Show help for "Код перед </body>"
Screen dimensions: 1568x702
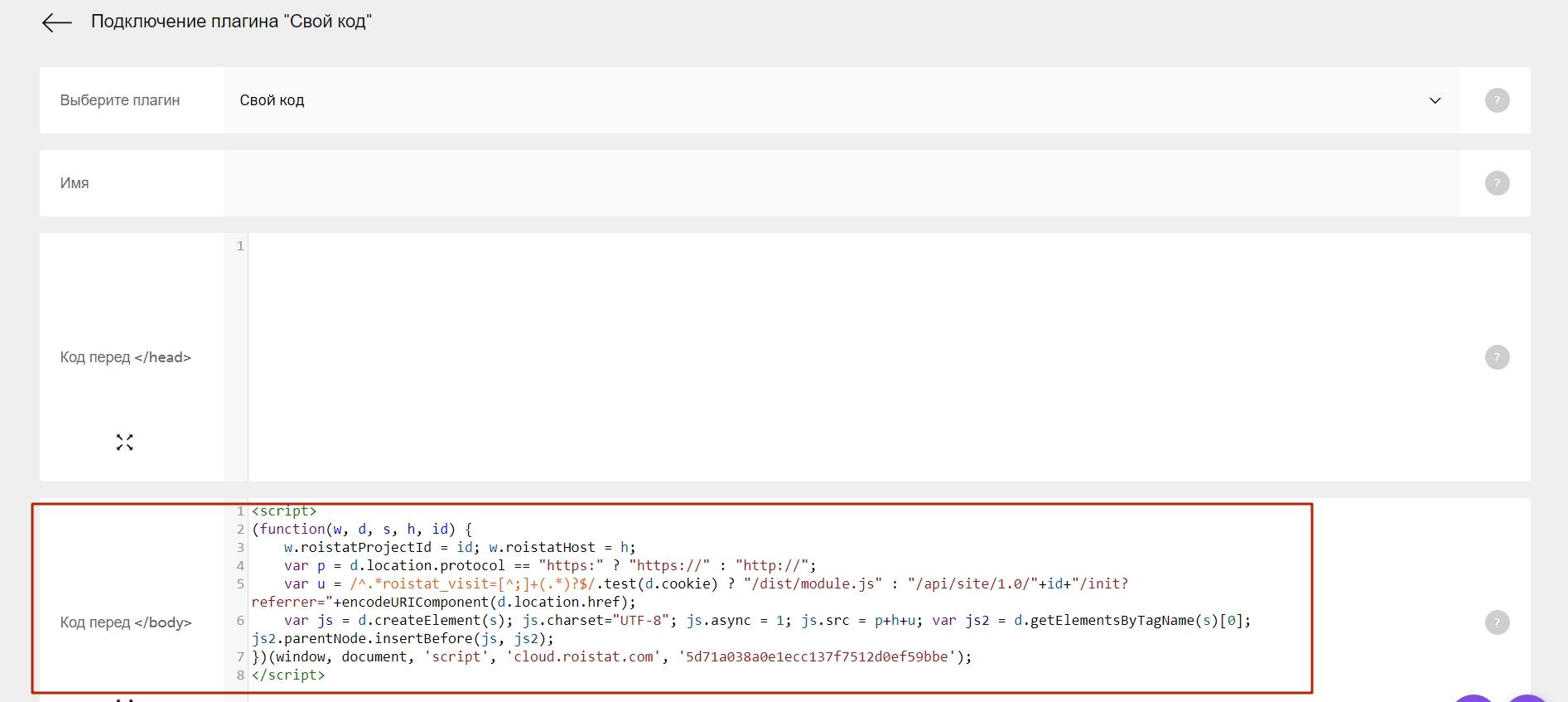(1497, 622)
